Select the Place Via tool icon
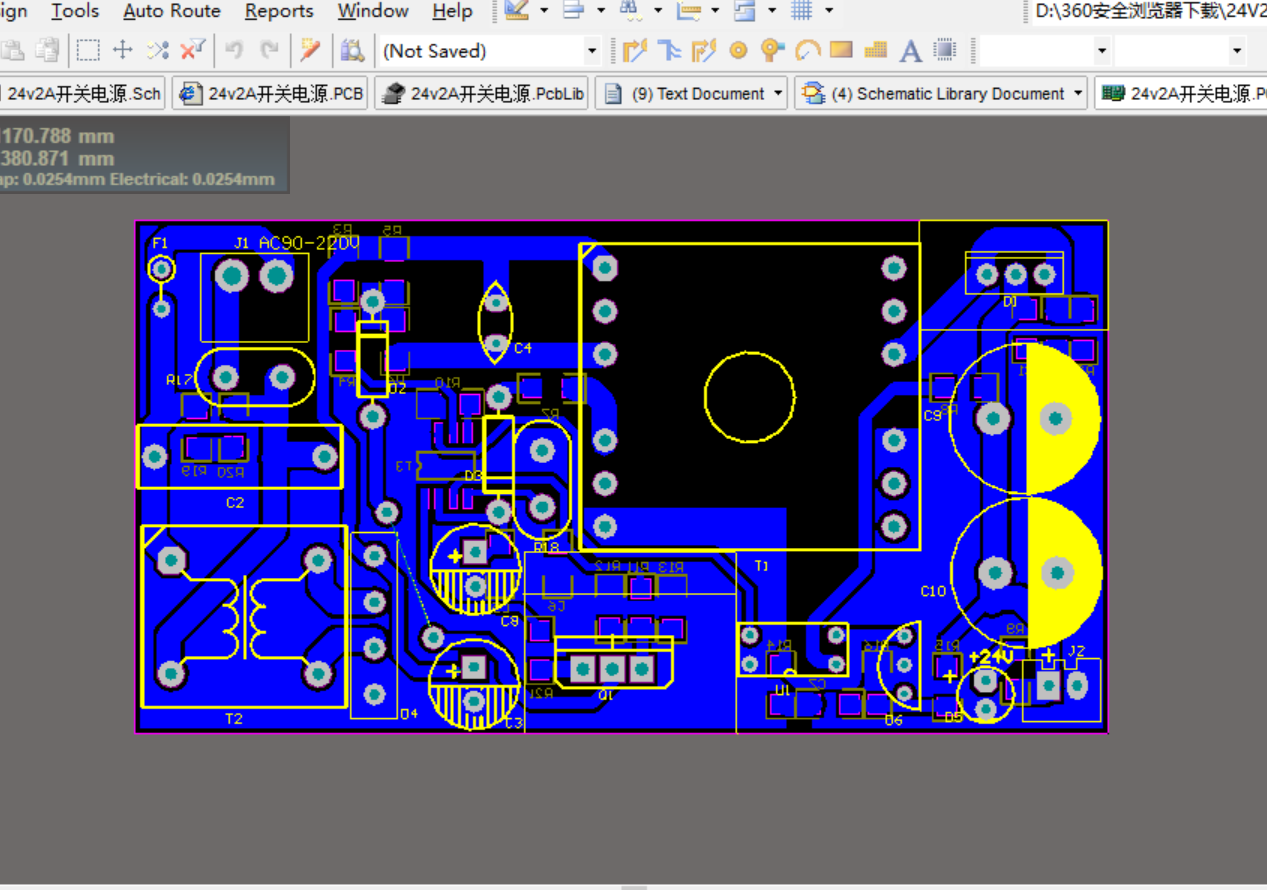 pyautogui.click(x=772, y=50)
